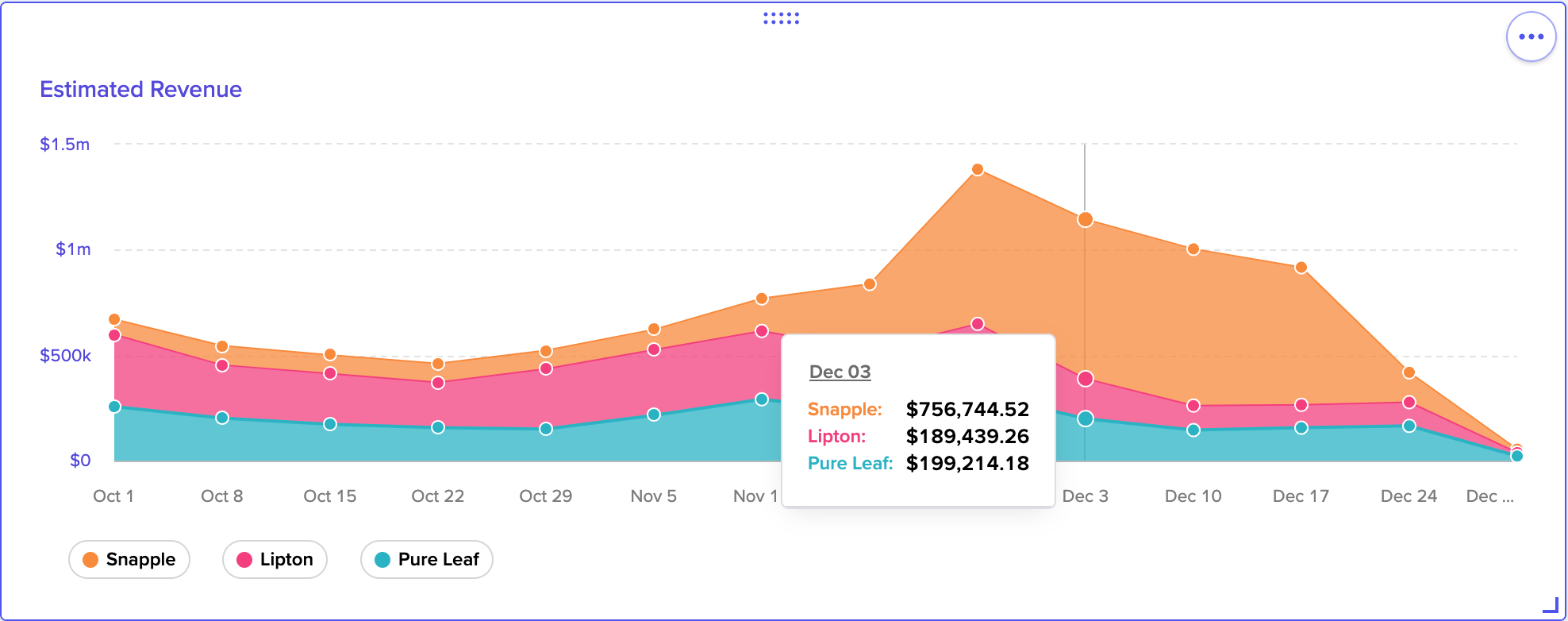Click Pure Leaf value $199,214.18 in tooltip
Image resolution: width=1568 pixels, height=621 pixels.
click(967, 463)
